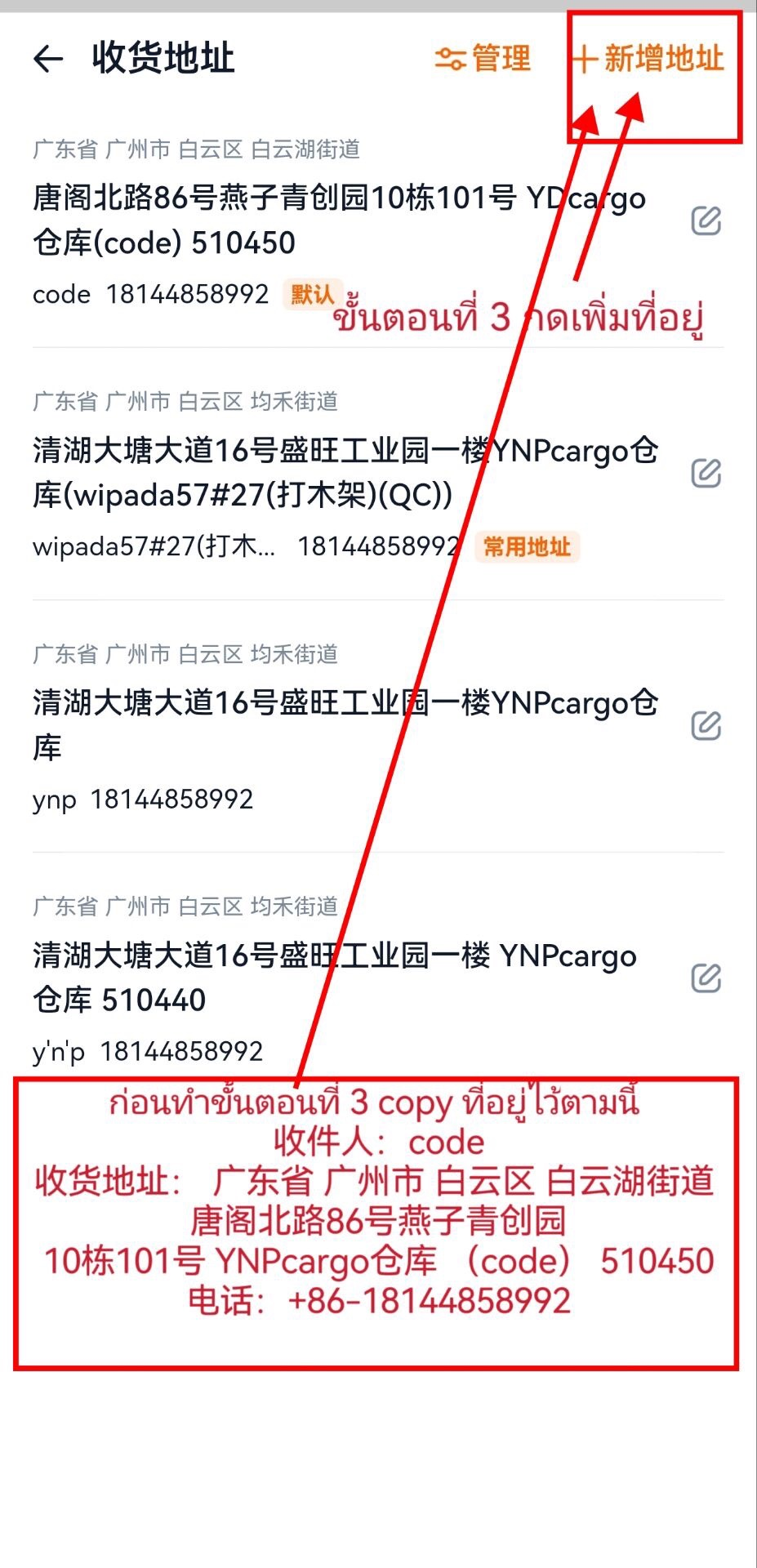
Task: Edit the address with contact ynp
Action: click(706, 725)
